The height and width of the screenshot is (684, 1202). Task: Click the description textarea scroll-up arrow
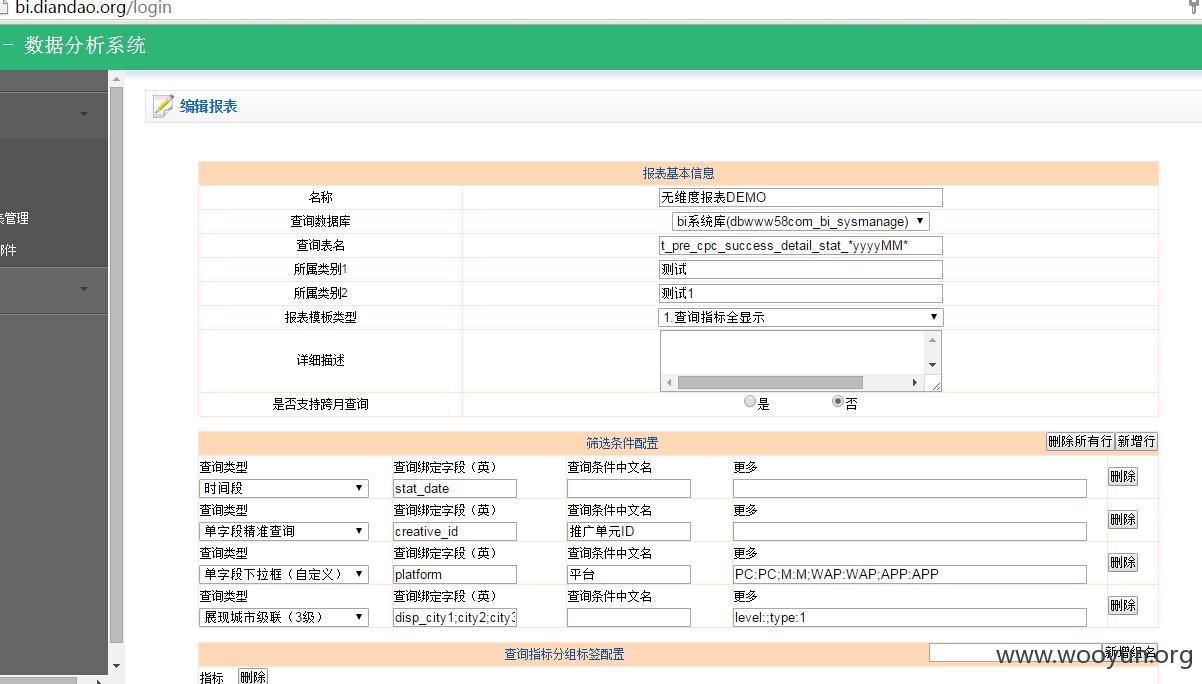point(933,339)
